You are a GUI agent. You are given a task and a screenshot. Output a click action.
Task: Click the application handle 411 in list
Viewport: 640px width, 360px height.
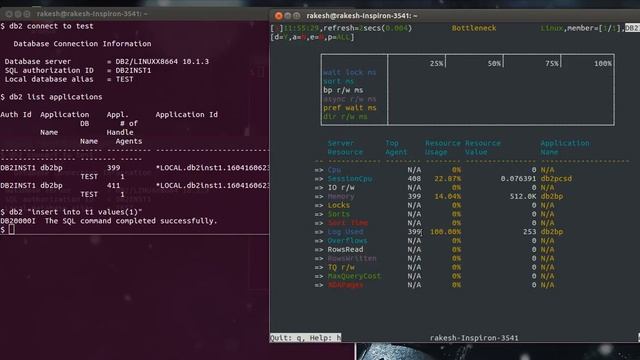[x=113, y=186]
